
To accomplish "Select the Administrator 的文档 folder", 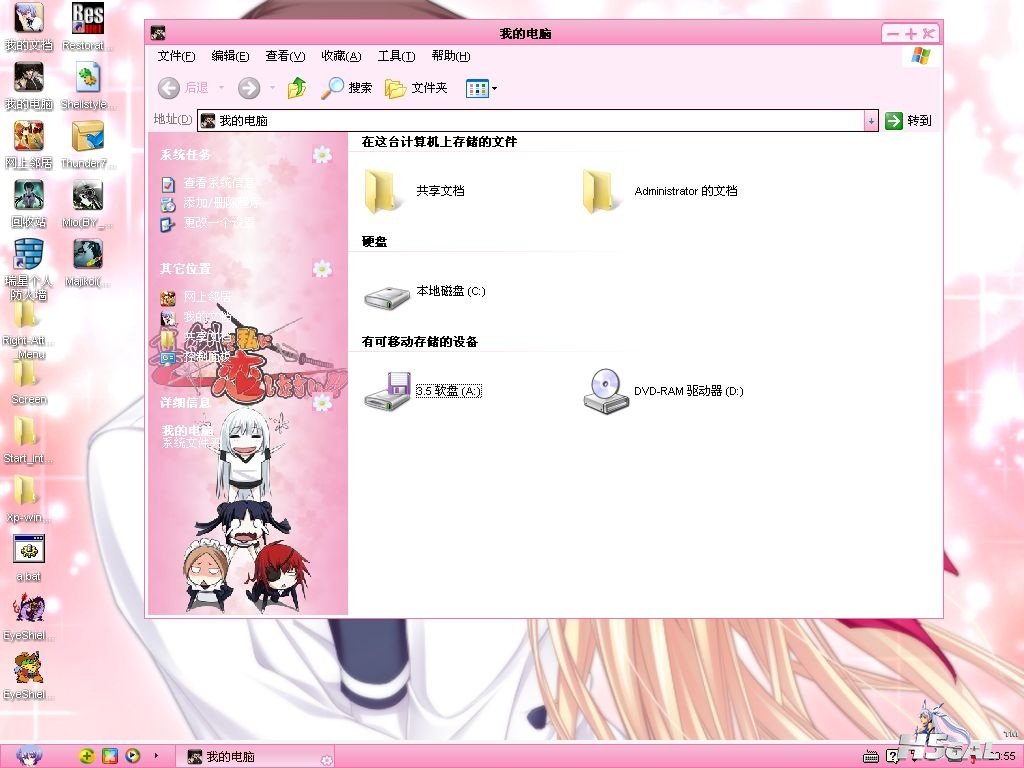I will click(x=660, y=191).
